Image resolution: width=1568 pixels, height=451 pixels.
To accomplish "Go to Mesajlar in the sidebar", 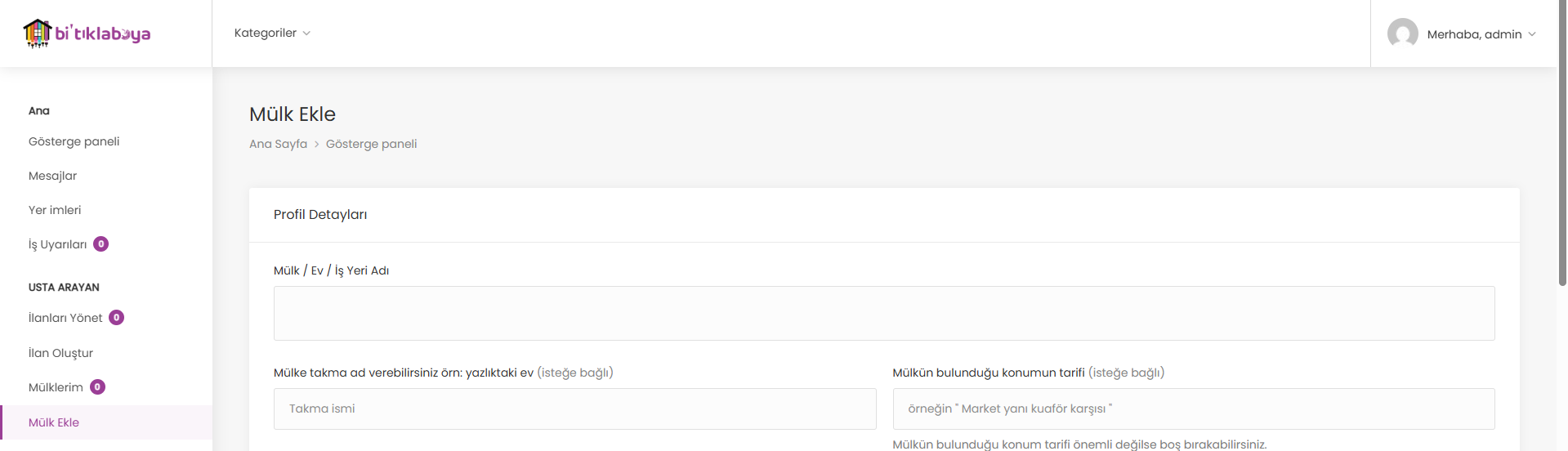I will tap(53, 176).
